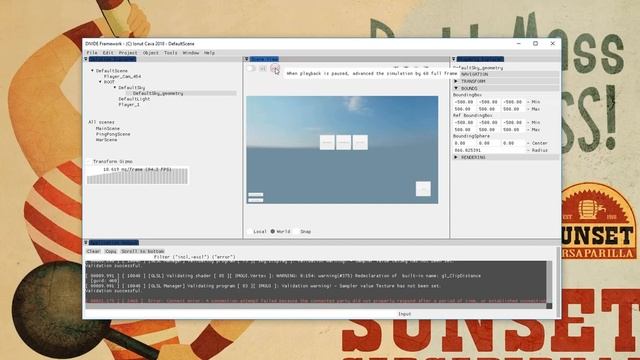Click the white square in viewport corner

pyautogui.click(x=423, y=189)
